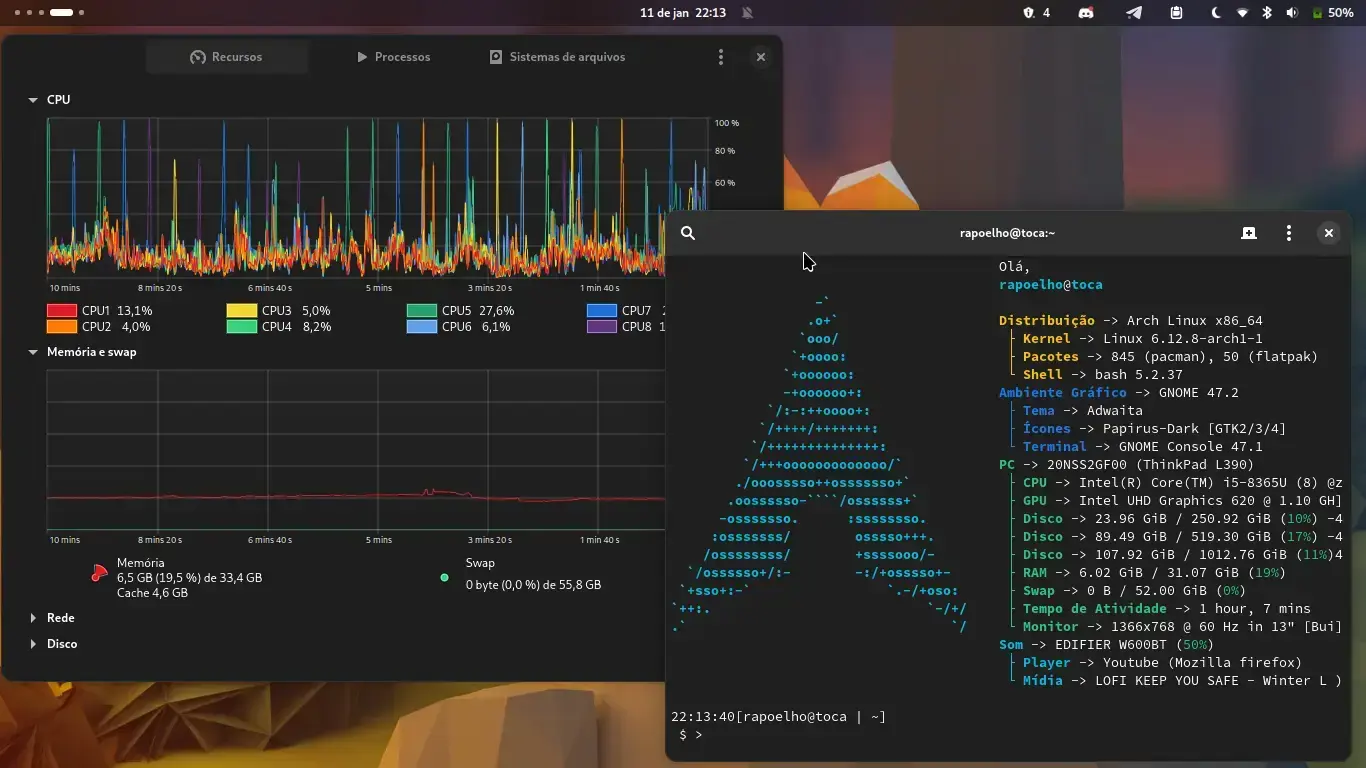This screenshot has width=1366, height=768.
Task: Click the Som EDIFIER W600BT line
Action: pyautogui.click(x=1107, y=645)
